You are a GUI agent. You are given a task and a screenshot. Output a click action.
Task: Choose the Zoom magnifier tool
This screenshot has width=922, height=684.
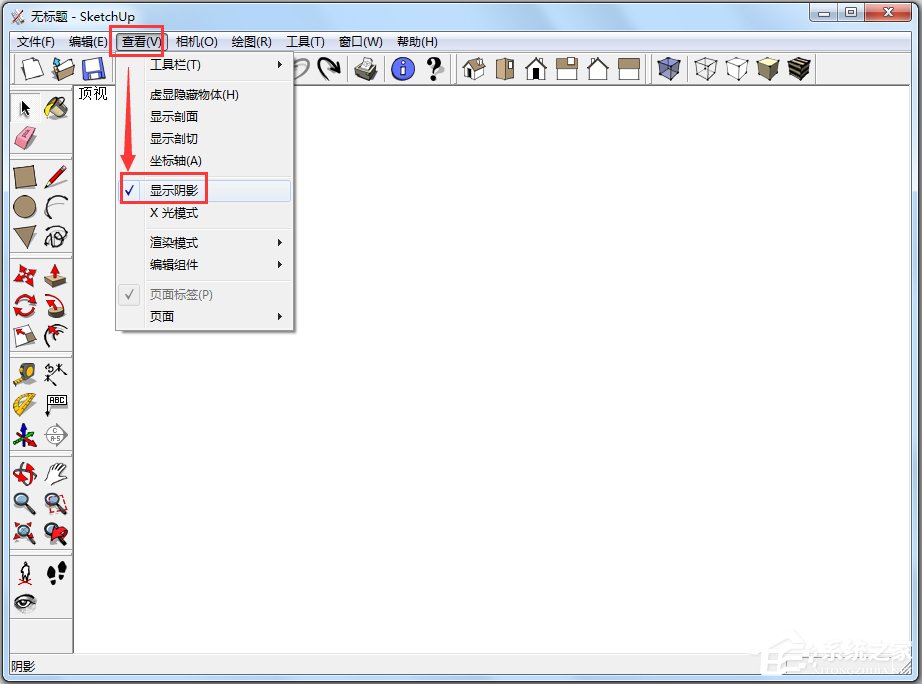25,503
